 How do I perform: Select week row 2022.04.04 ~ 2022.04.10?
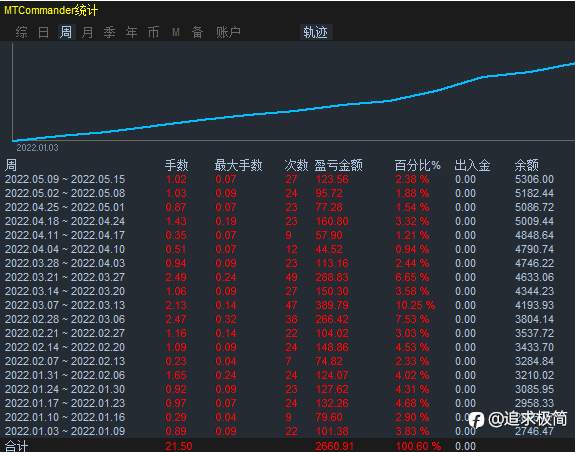click(279, 249)
